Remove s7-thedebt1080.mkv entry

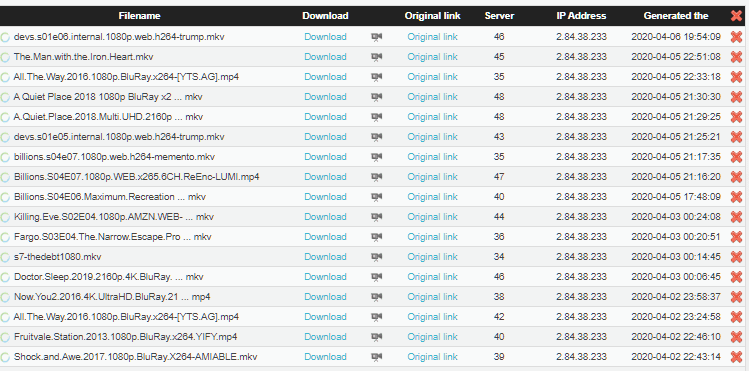pos(736,257)
